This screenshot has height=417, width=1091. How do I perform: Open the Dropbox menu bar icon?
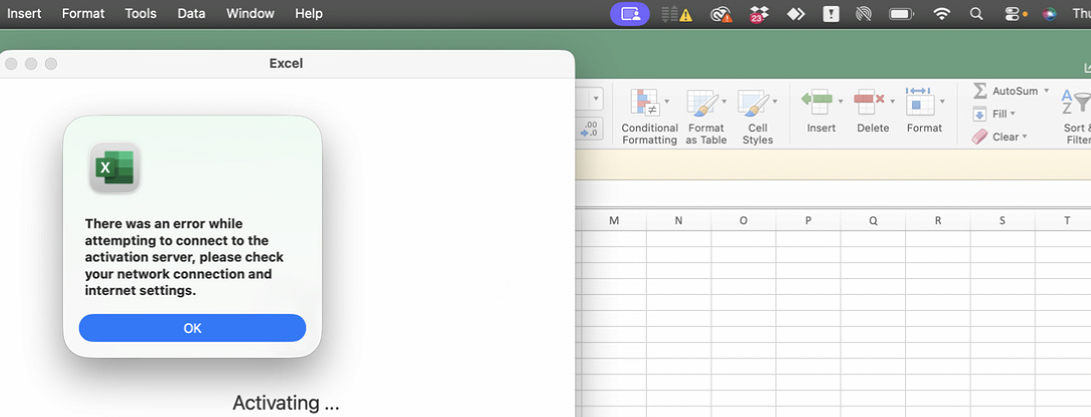click(x=758, y=14)
